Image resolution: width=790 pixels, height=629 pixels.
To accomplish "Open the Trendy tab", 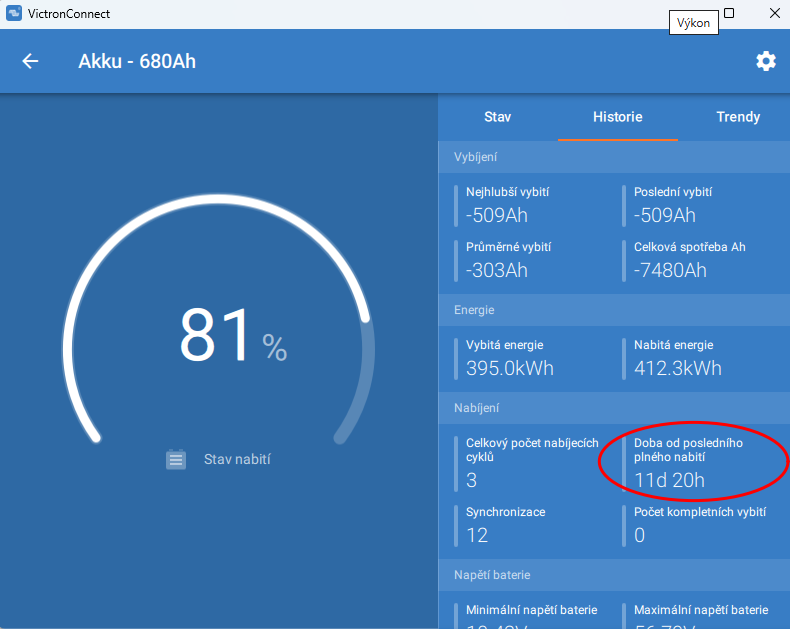I will pyautogui.click(x=738, y=117).
